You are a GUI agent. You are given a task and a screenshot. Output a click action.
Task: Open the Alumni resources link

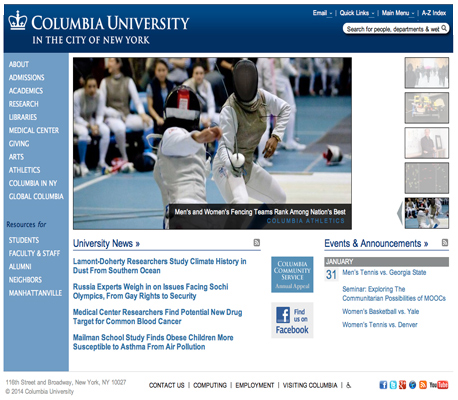pos(20,267)
